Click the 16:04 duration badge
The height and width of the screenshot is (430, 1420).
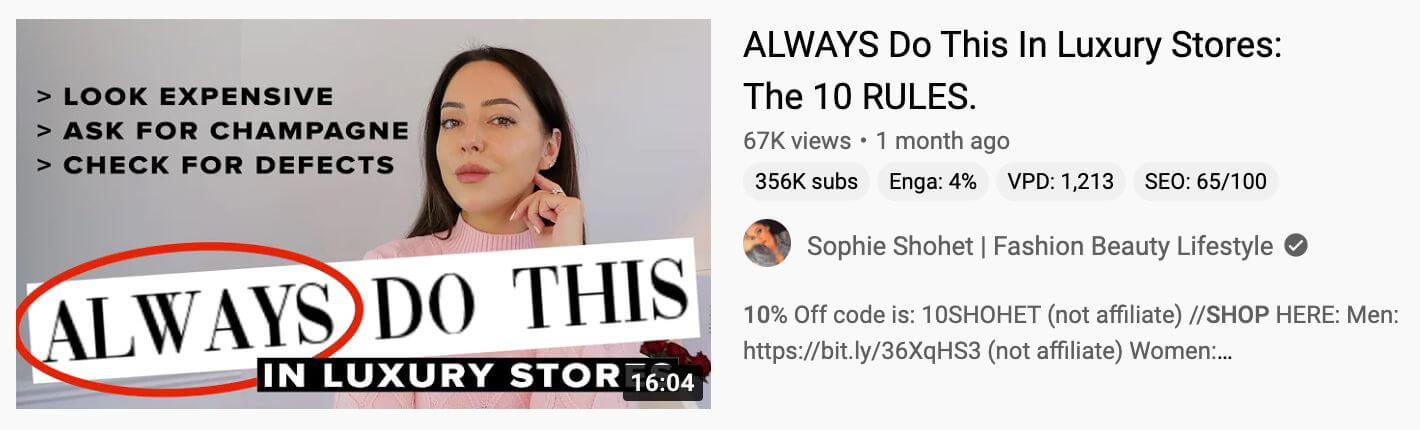point(663,383)
